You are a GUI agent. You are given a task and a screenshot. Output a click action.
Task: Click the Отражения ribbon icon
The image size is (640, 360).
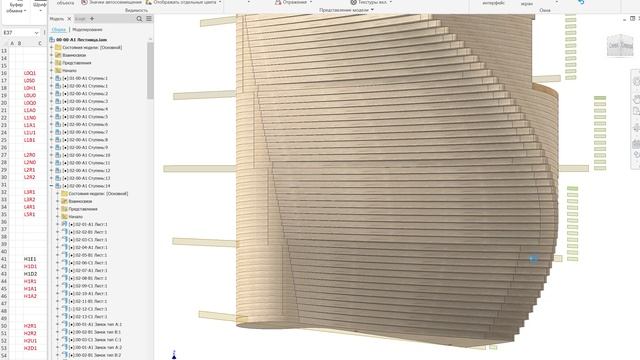278,2
